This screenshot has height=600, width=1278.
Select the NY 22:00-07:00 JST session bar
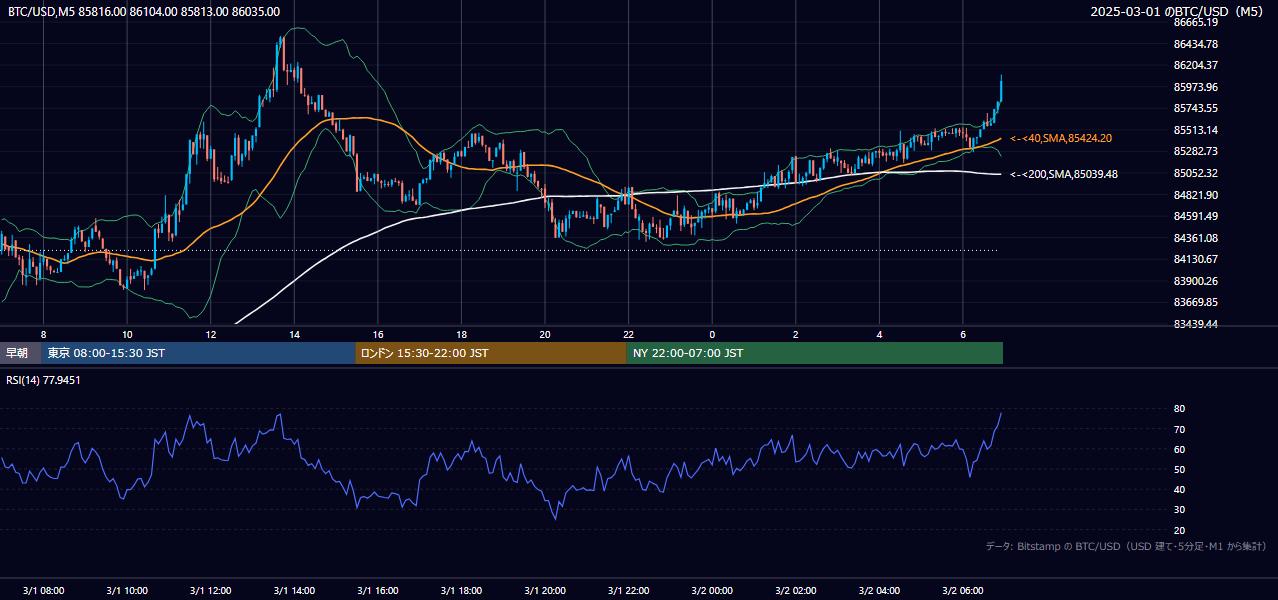[x=815, y=353]
